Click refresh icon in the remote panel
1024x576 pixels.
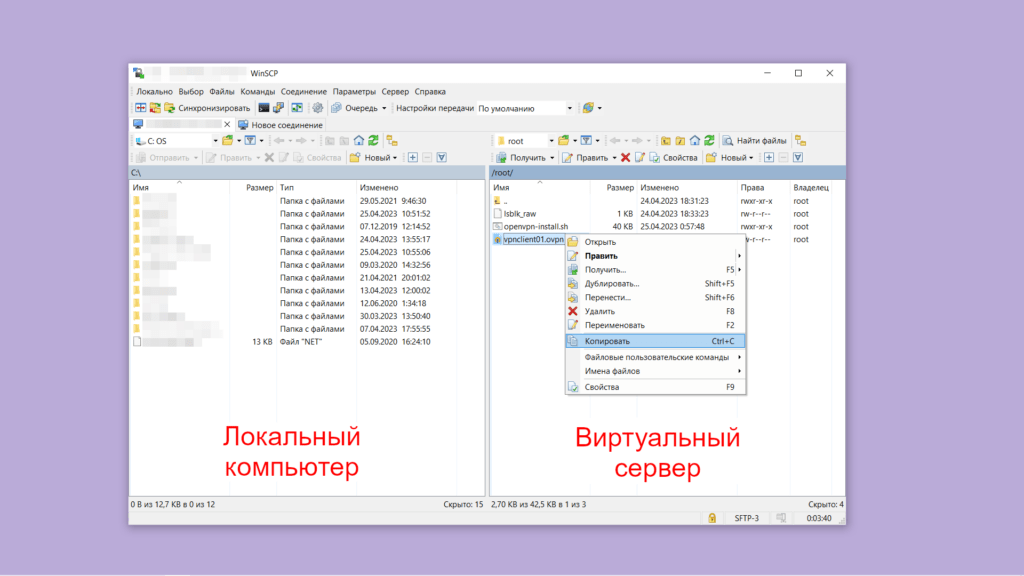pyautogui.click(x=709, y=141)
